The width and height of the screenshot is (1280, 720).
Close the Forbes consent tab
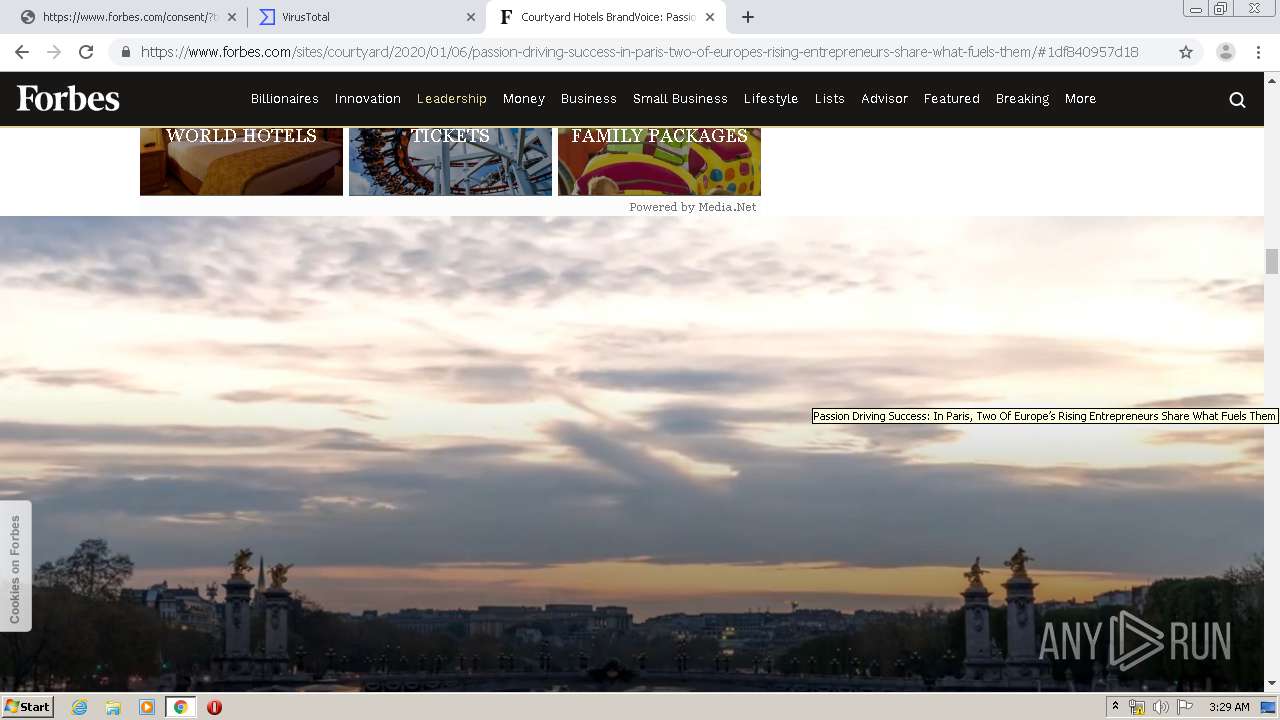click(231, 17)
